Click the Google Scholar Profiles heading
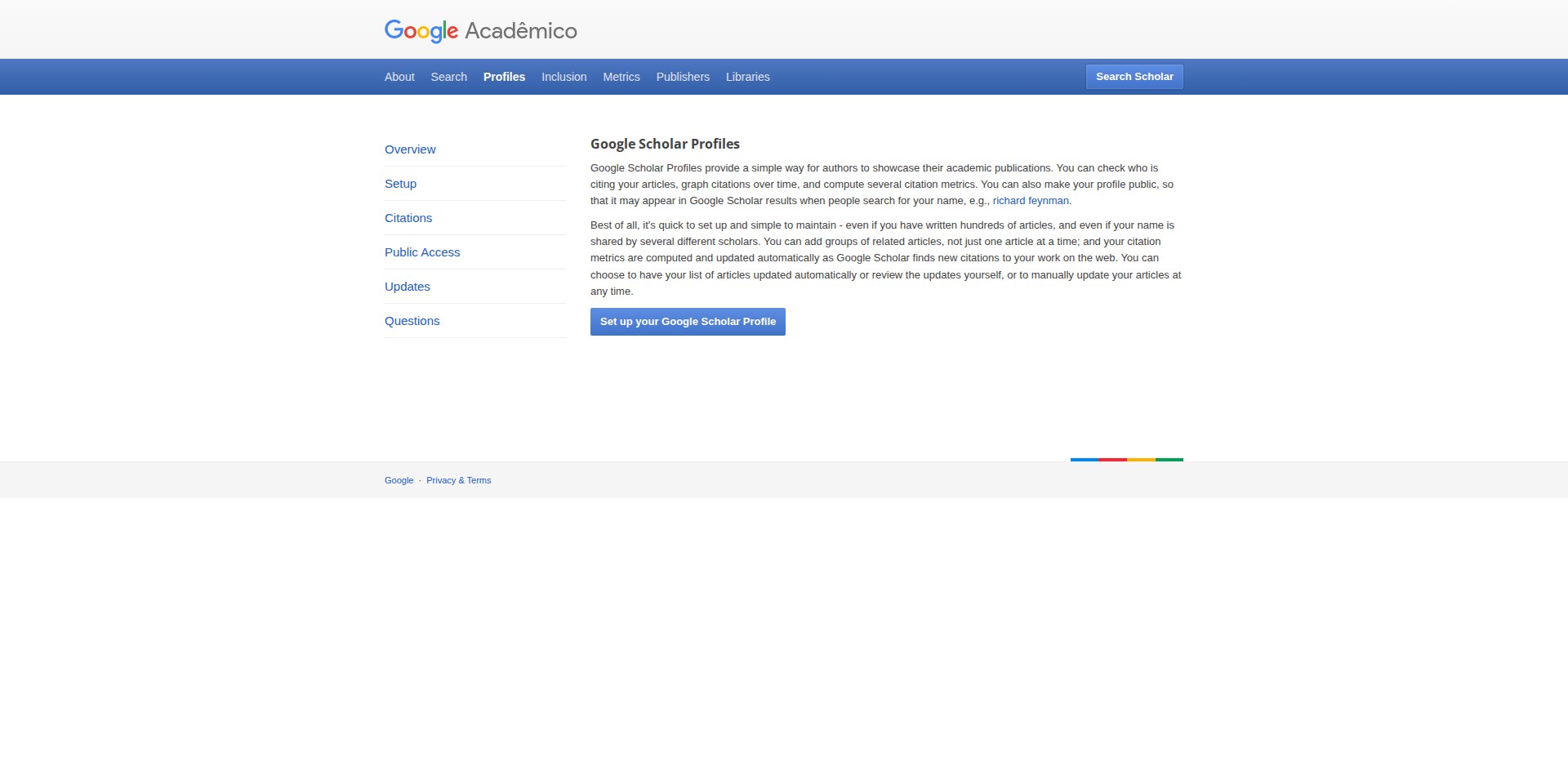 click(x=665, y=144)
